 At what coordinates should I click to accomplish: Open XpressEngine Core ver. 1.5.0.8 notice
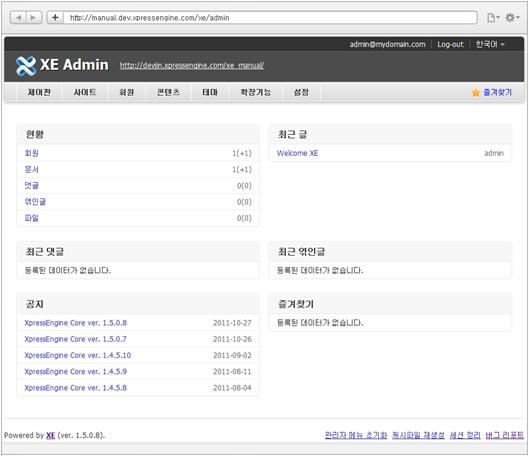[76, 323]
